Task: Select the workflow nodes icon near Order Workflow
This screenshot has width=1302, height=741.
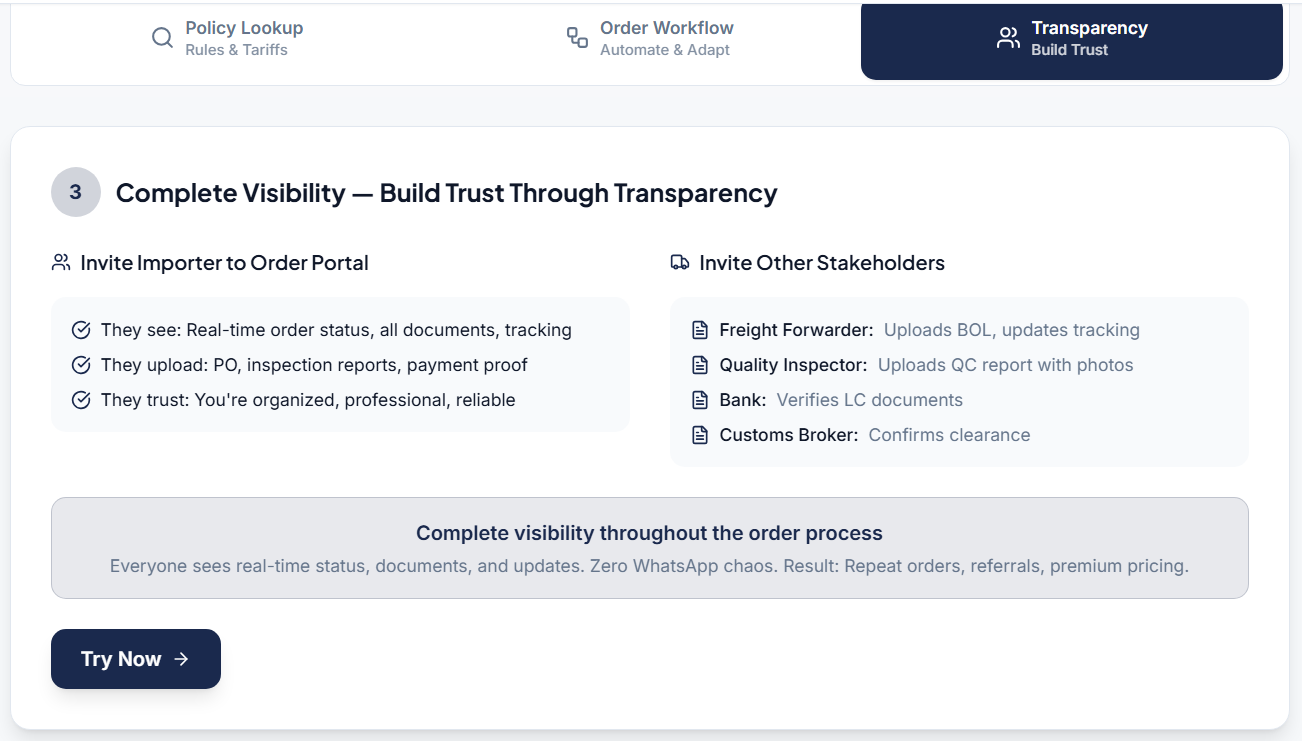Action: point(576,37)
